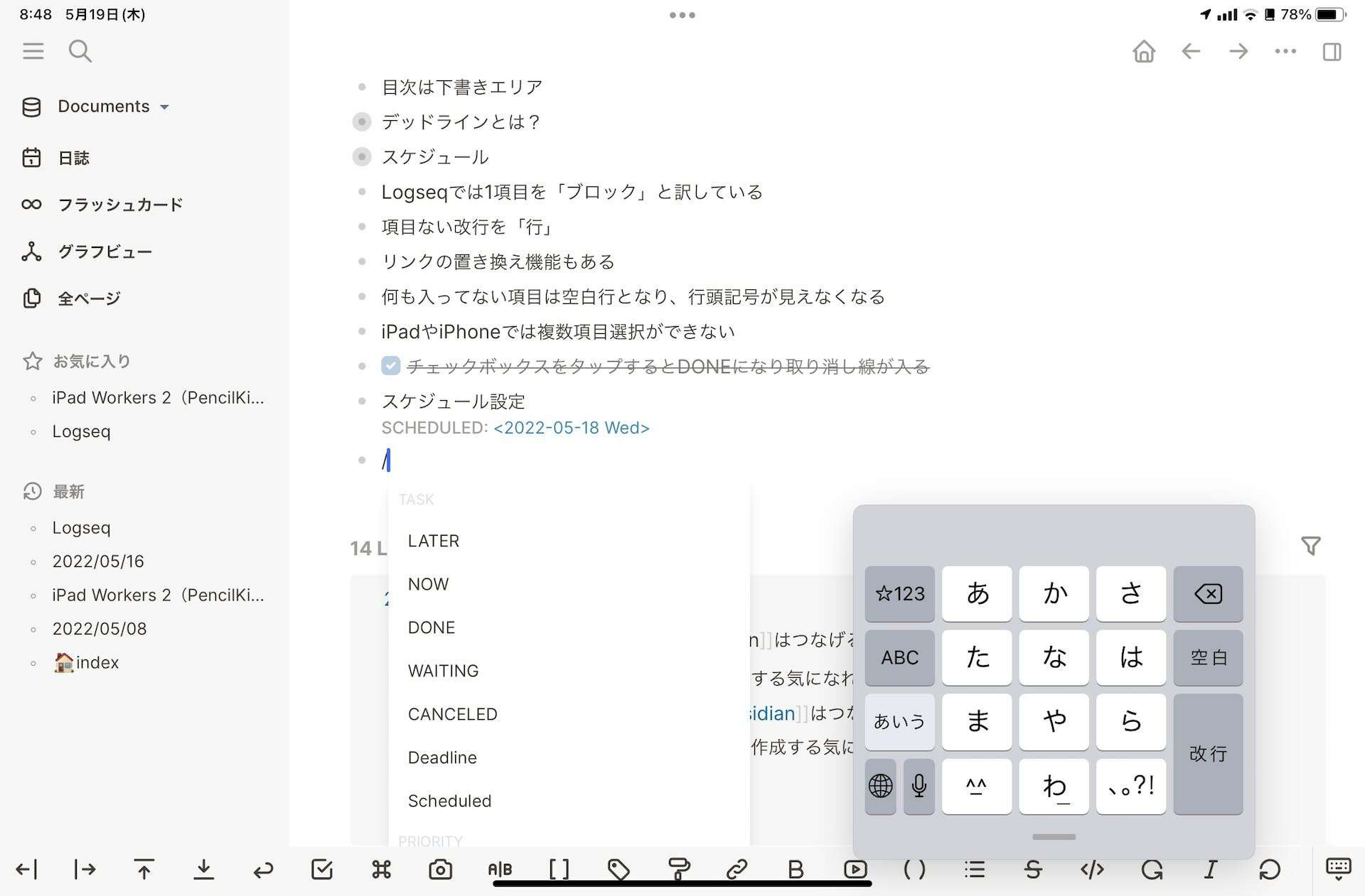
Task: Insert link with chain icon
Action: 737,869
